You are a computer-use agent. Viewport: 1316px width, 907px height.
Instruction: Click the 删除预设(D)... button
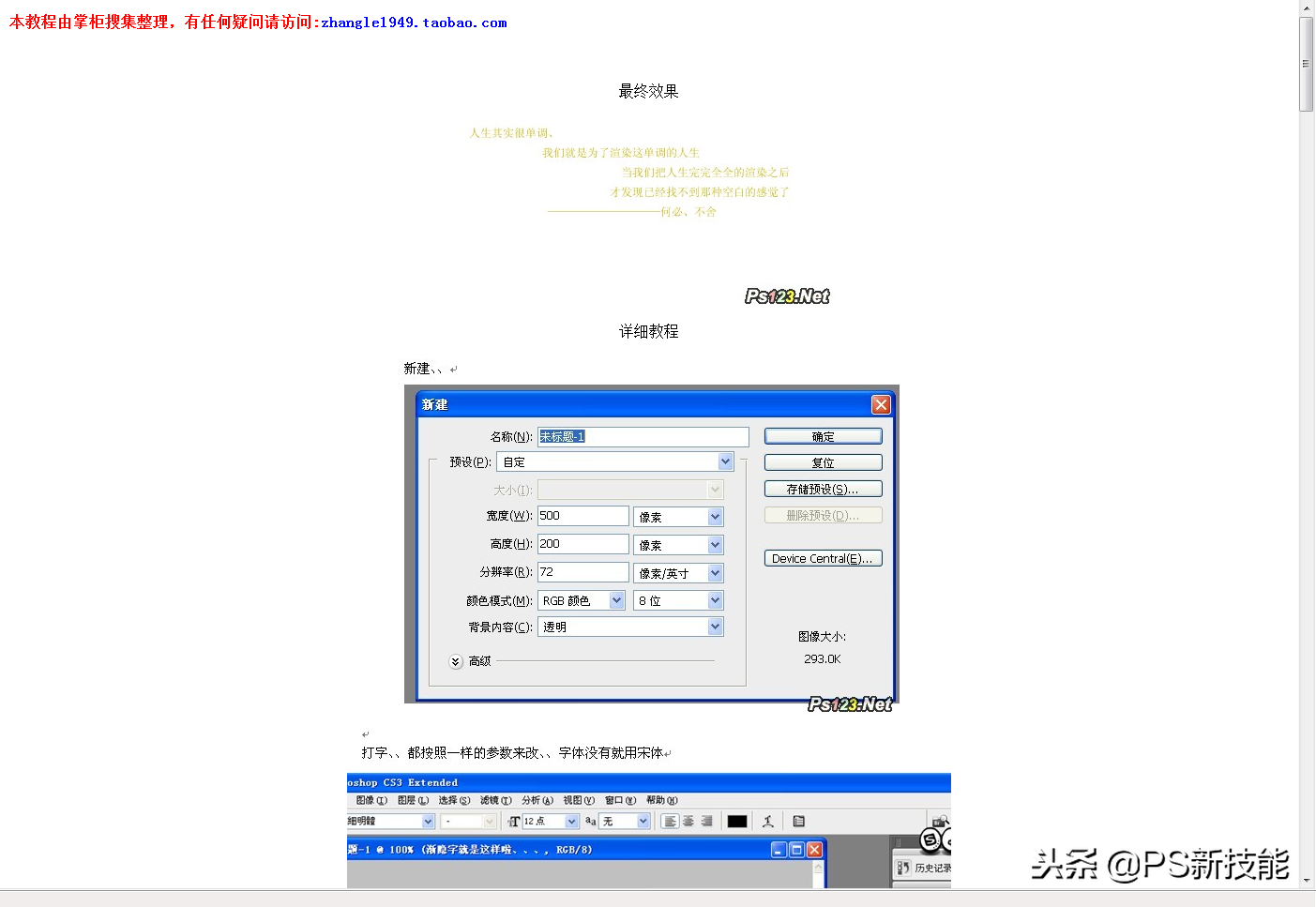[823, 515]
